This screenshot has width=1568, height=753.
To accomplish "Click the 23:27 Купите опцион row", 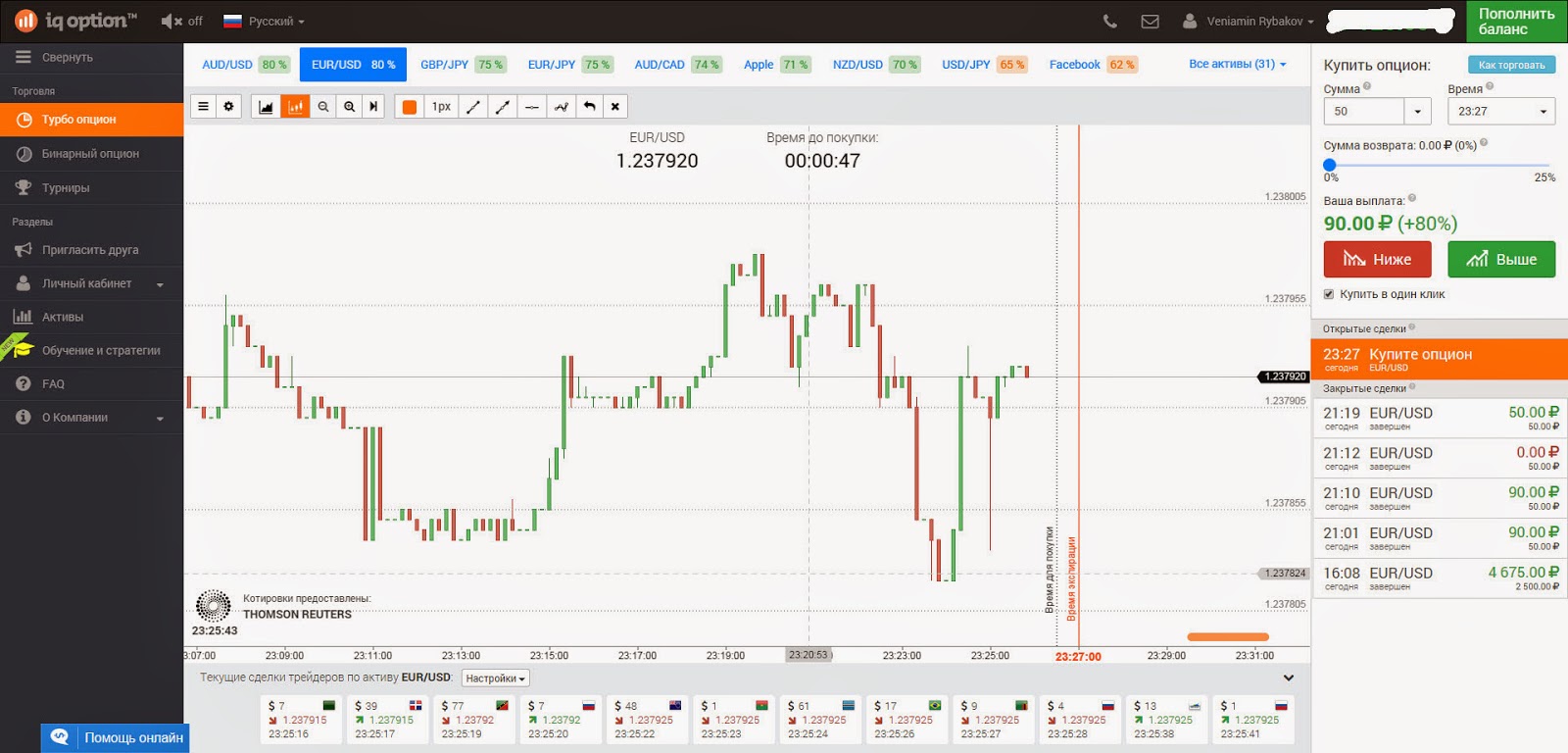I will tap(1440, 359).
